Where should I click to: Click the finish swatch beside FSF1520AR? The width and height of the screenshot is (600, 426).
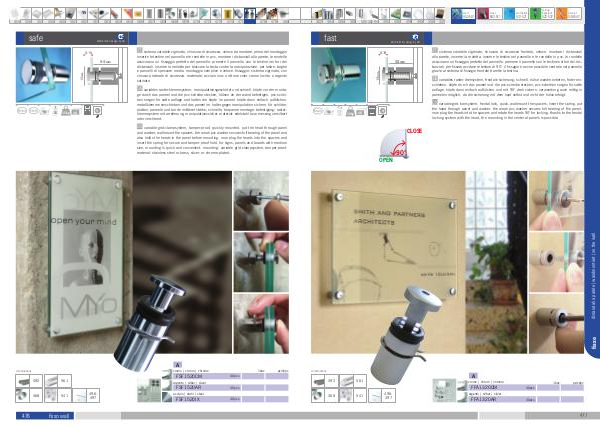tap(167, 386)
